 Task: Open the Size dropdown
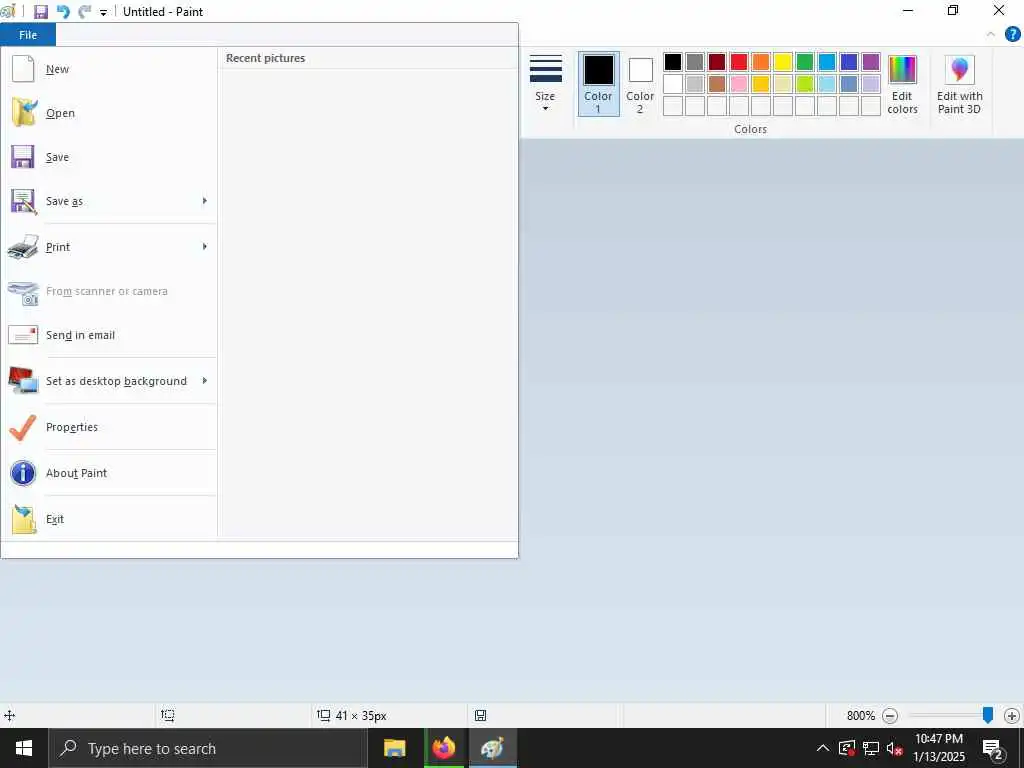coord(545,84)
